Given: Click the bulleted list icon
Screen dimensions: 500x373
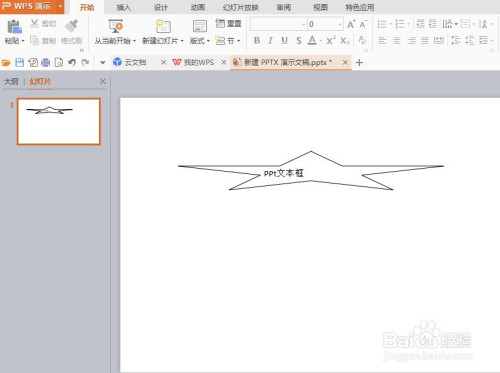Looking at the screenshot, I should pyautogui.click(x=382, y=24).
